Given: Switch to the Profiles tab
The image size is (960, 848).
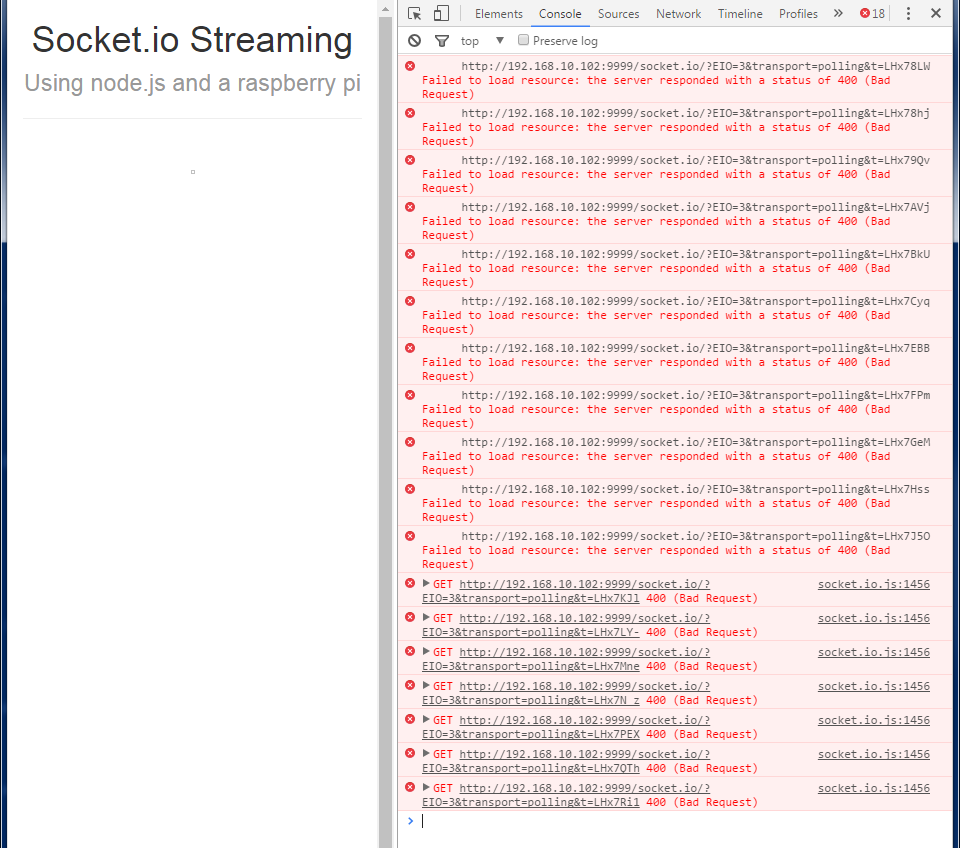Looking at the screenshot, I should tap(798, 13).
